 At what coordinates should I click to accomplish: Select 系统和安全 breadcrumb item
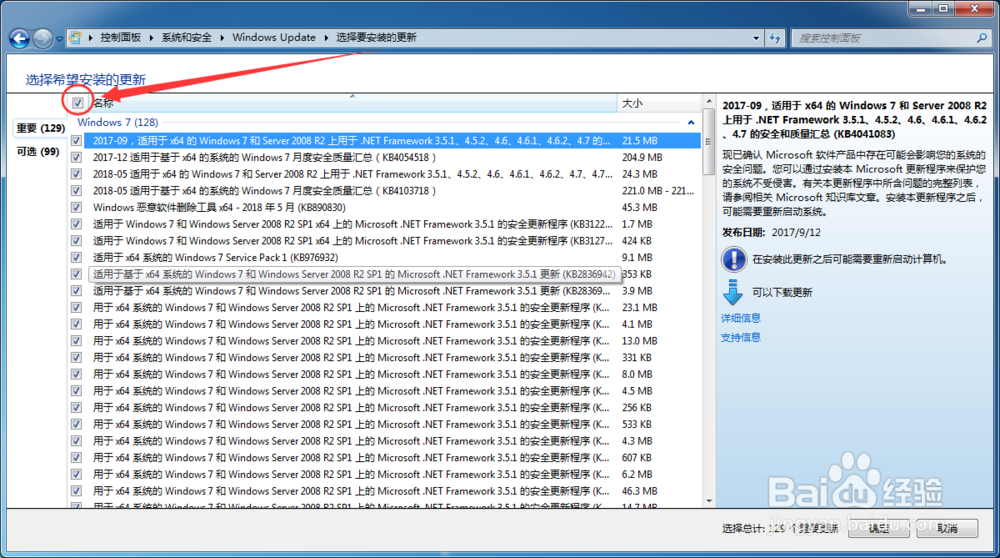[186, 38]
